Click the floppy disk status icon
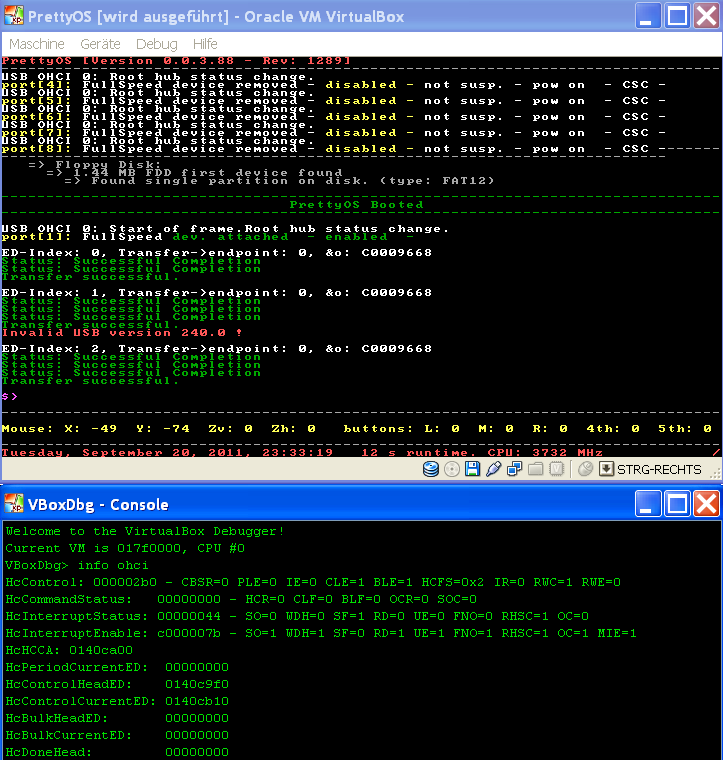This screenshot has height=760, width=723. click(472, 469)
